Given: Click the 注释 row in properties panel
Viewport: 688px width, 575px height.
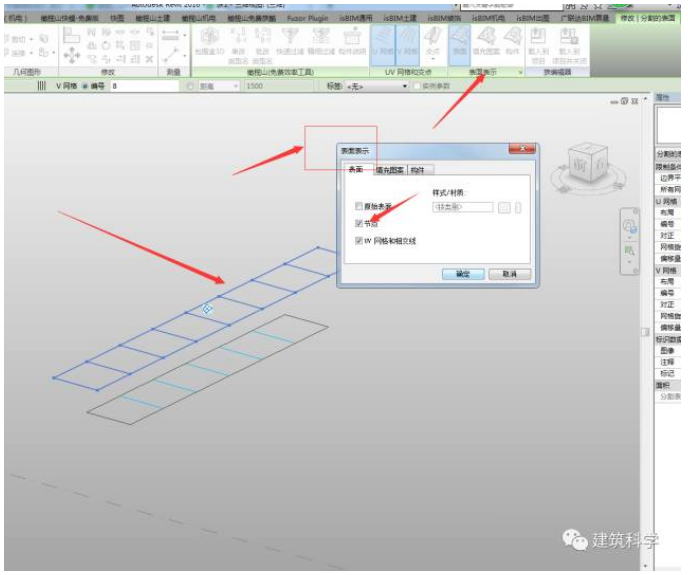Looking at the screenshot, I should pos(668,362).
